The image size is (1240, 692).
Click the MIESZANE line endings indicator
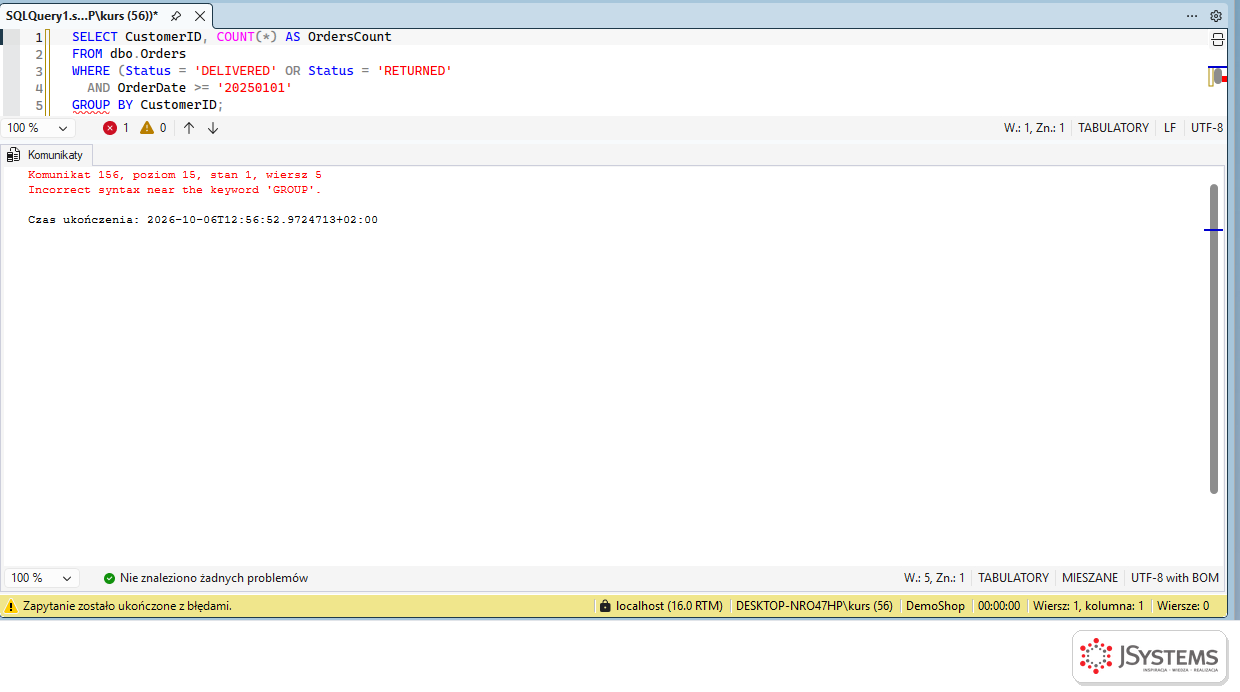coord(1090,578)
